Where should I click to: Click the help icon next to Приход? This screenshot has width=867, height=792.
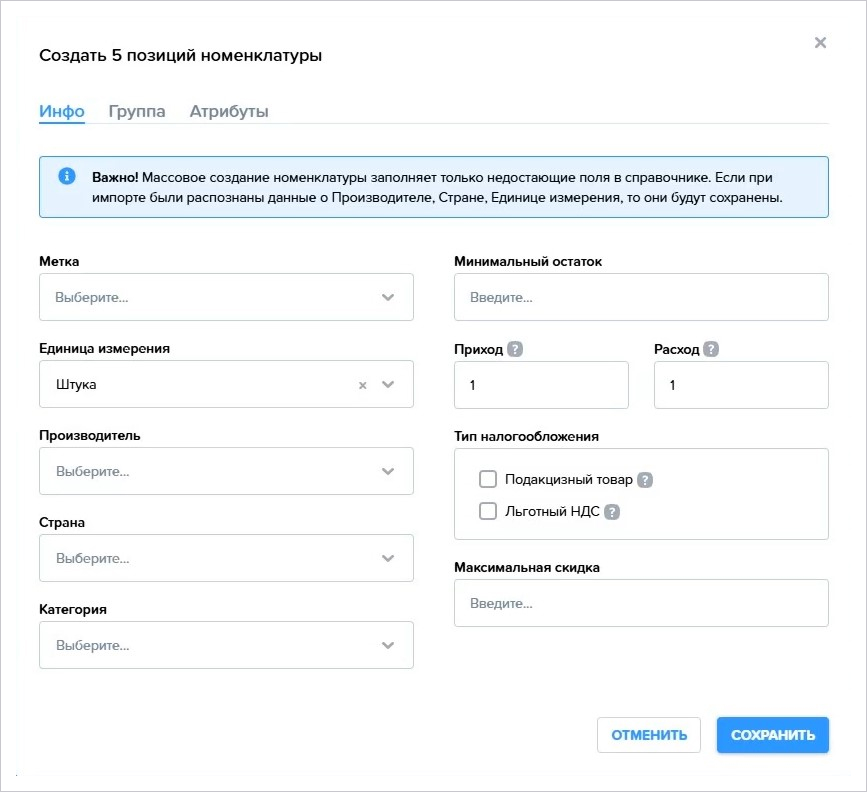point(515,349)
